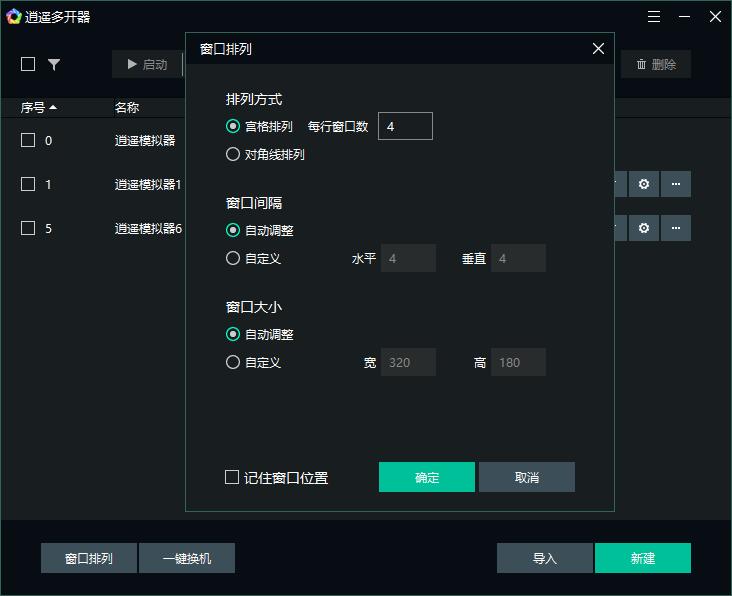This screenshot has width=732, height=596.
Task: Click the 一键换机 button
Action: pyautogui.click(x=187, y=559)
